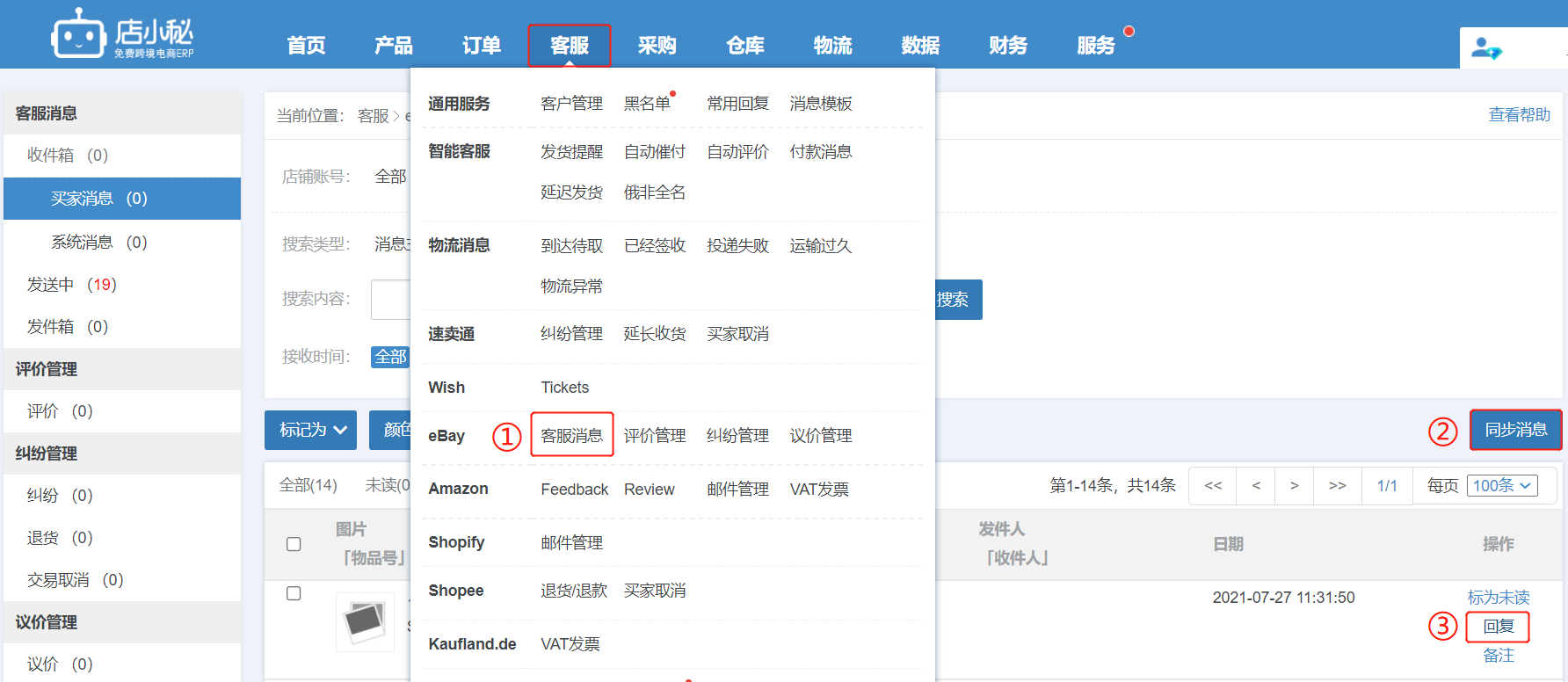Screen dimensions: 1568x682
Task: Select 延迟发货 menu entry
Action: coord(571,192)
